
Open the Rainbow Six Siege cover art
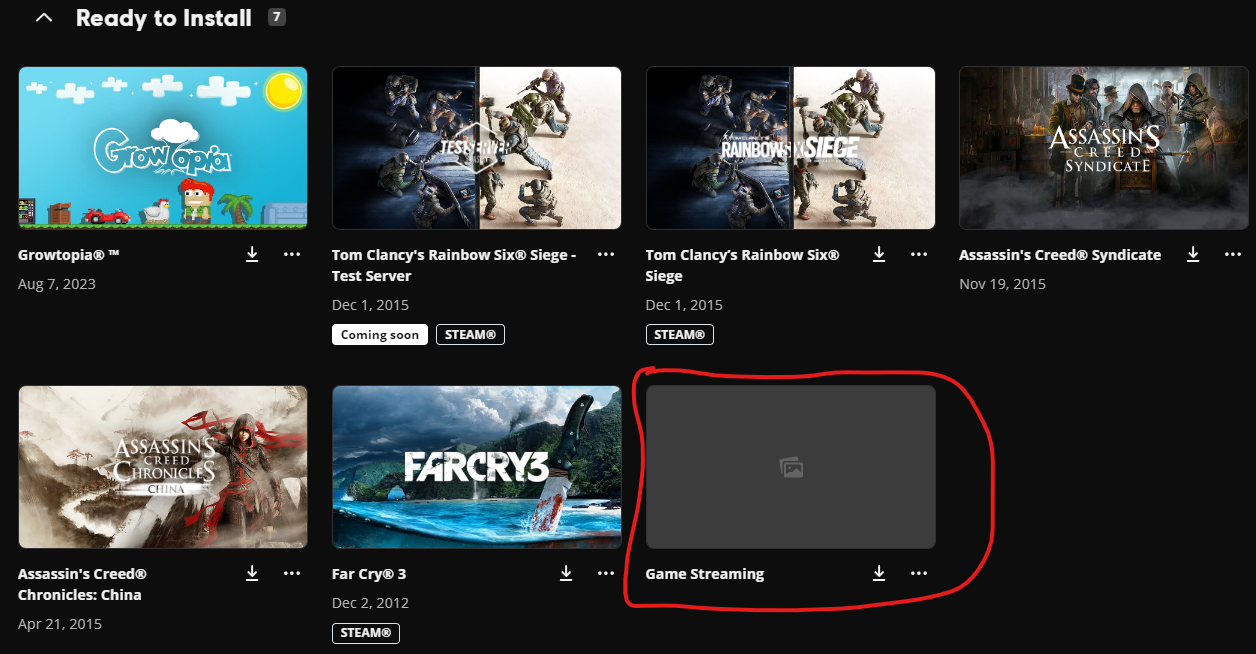point(791,148)
